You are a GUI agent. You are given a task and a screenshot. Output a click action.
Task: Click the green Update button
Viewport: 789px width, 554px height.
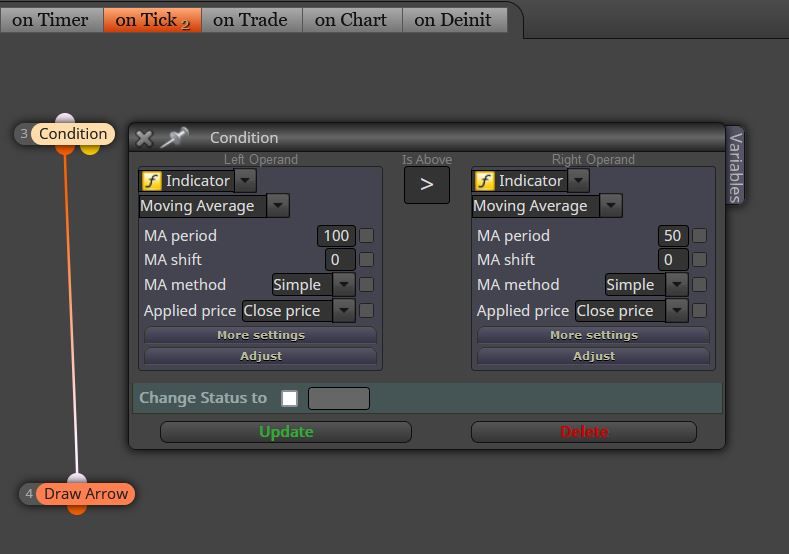(286, 432)
